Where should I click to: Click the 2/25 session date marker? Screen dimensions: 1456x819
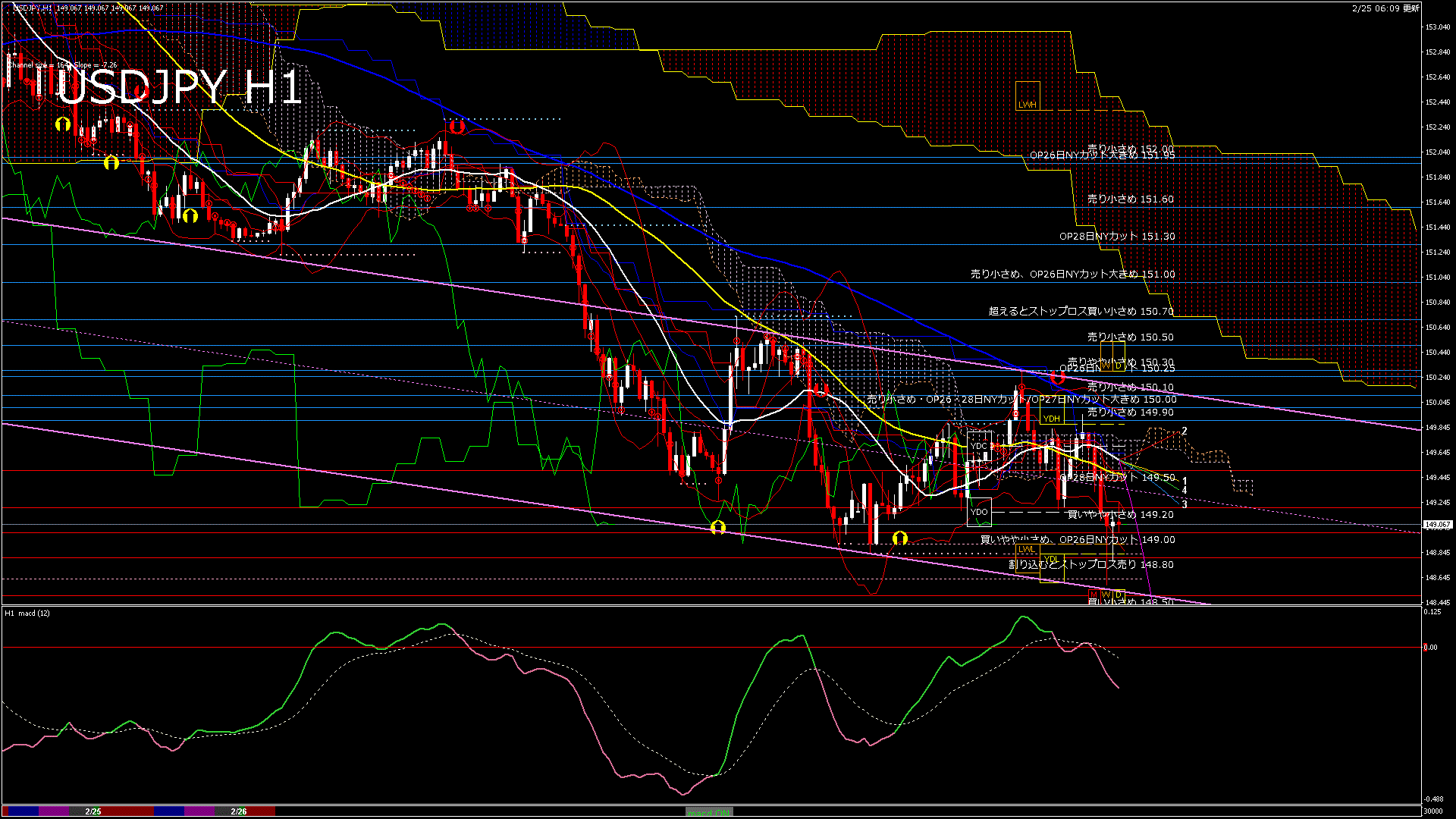[x=93, y=811]
